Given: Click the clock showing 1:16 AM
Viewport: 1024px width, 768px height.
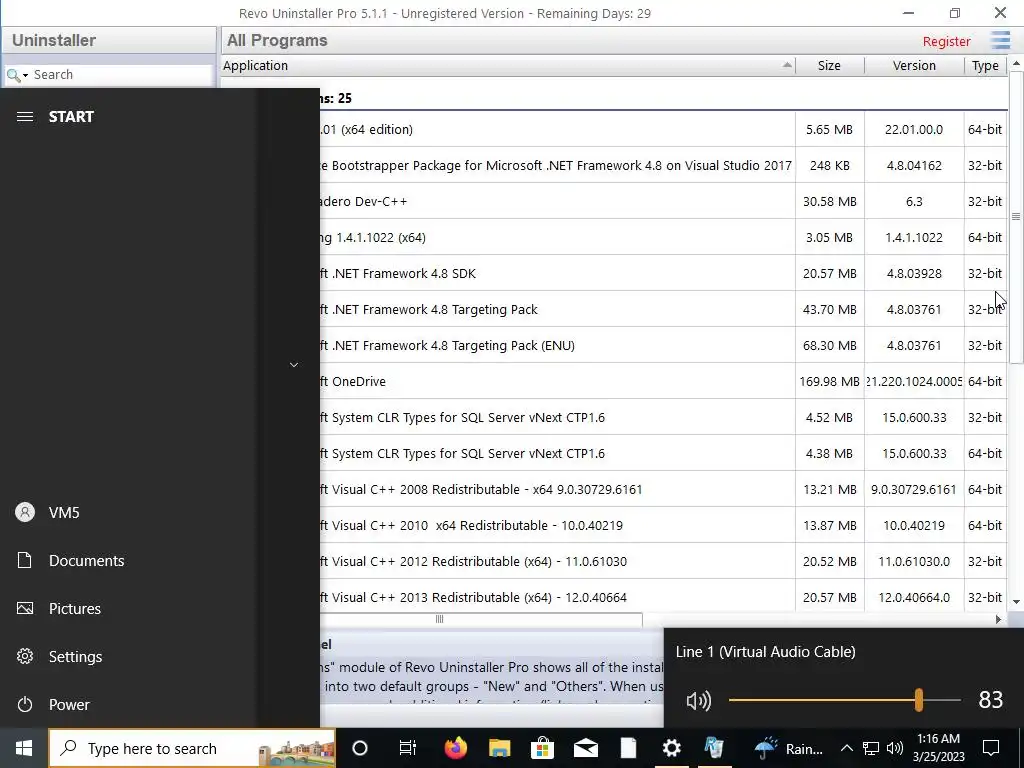Looking at the screenshot, I should [x=938, y=748].
